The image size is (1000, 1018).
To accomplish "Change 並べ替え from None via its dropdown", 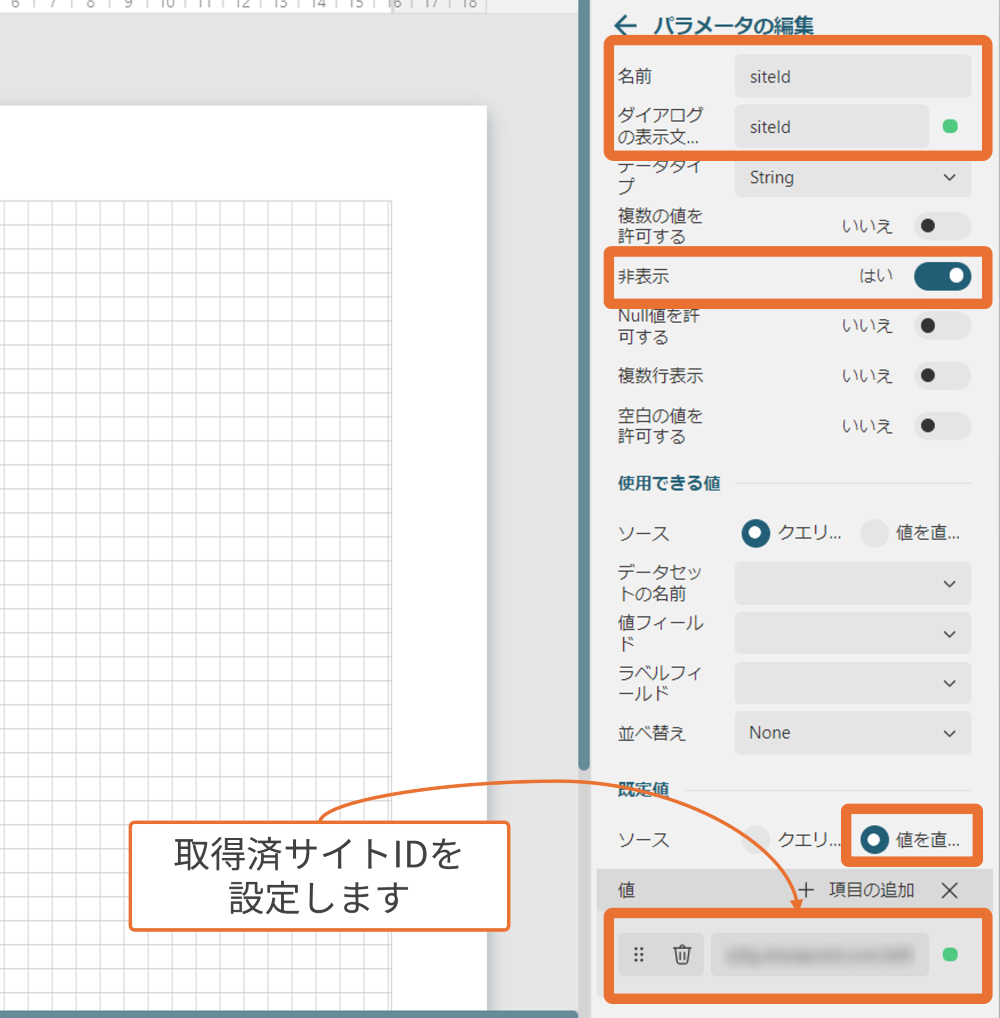I will 851,733.
